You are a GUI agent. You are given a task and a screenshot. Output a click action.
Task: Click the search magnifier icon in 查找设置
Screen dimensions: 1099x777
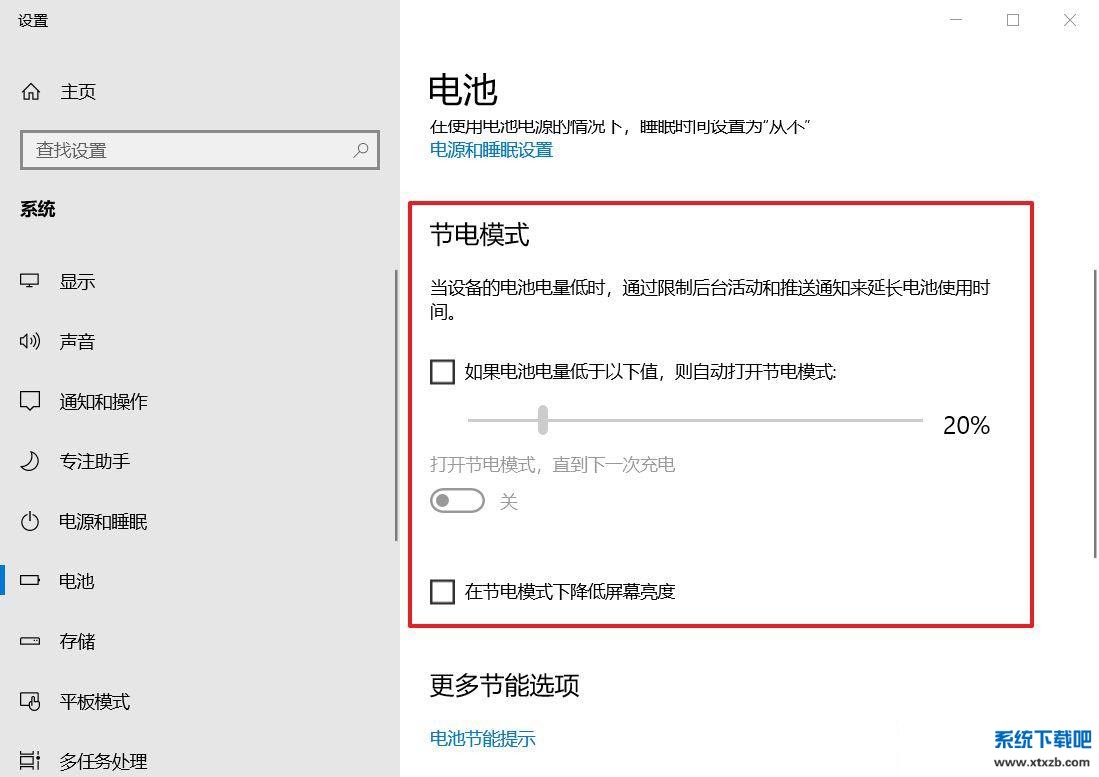[361, 150]
